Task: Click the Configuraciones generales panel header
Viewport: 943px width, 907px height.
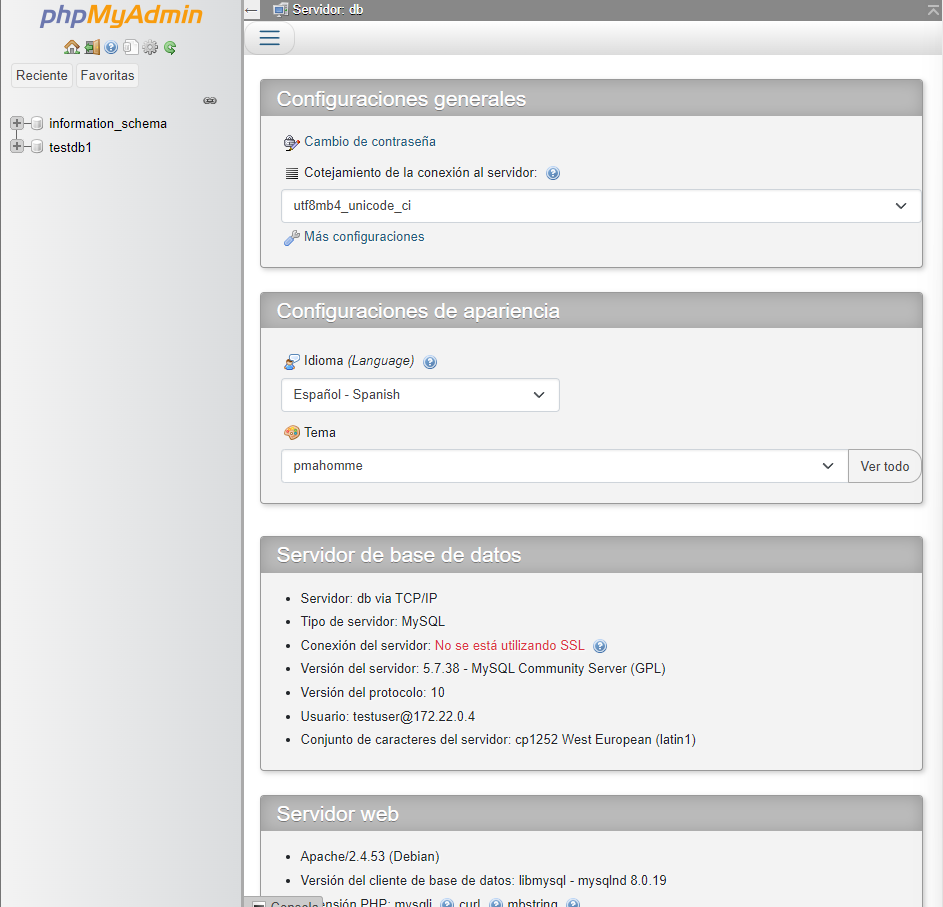Action: tap(591, 98)
